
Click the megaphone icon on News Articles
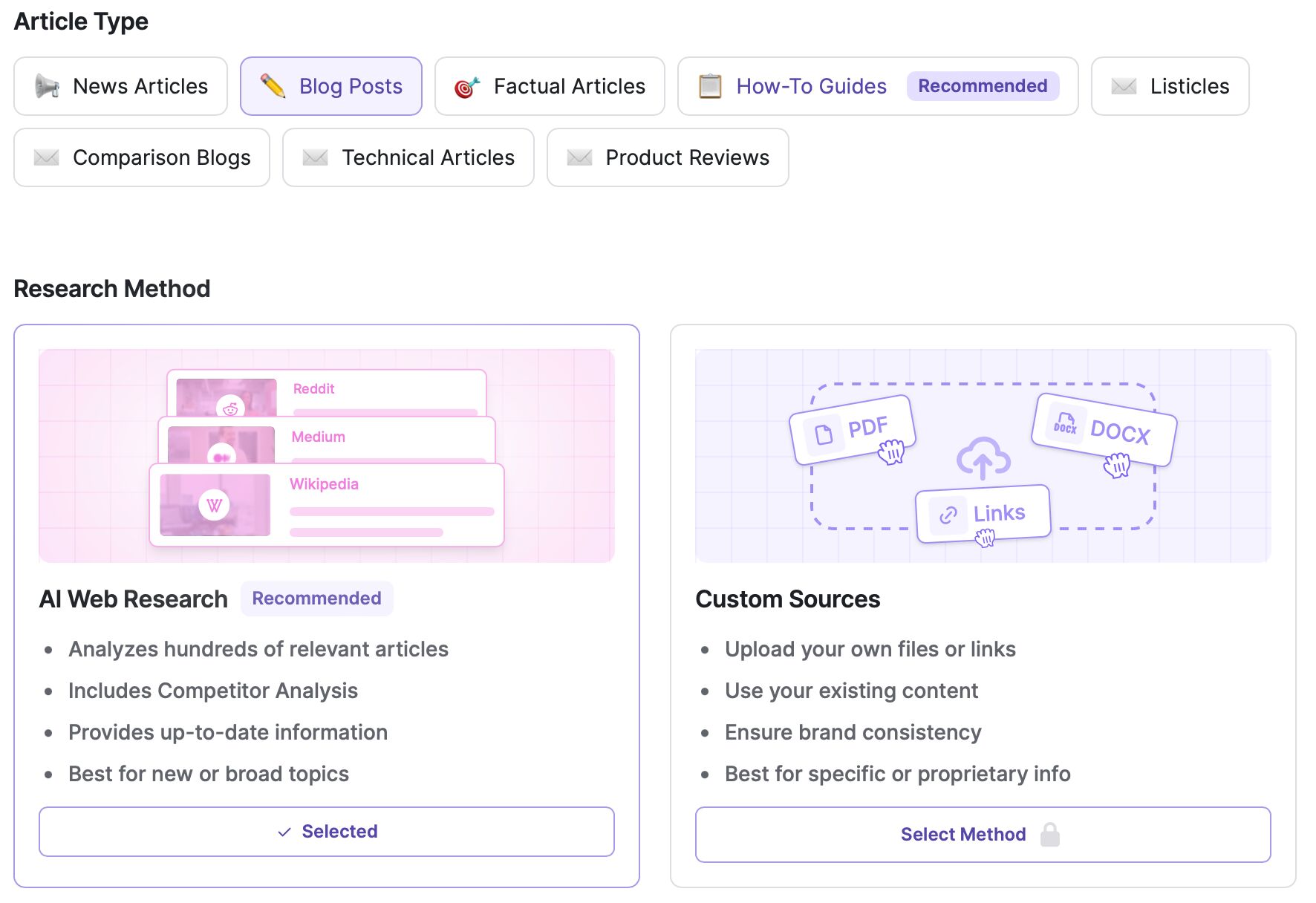click(x=48, y=86)
